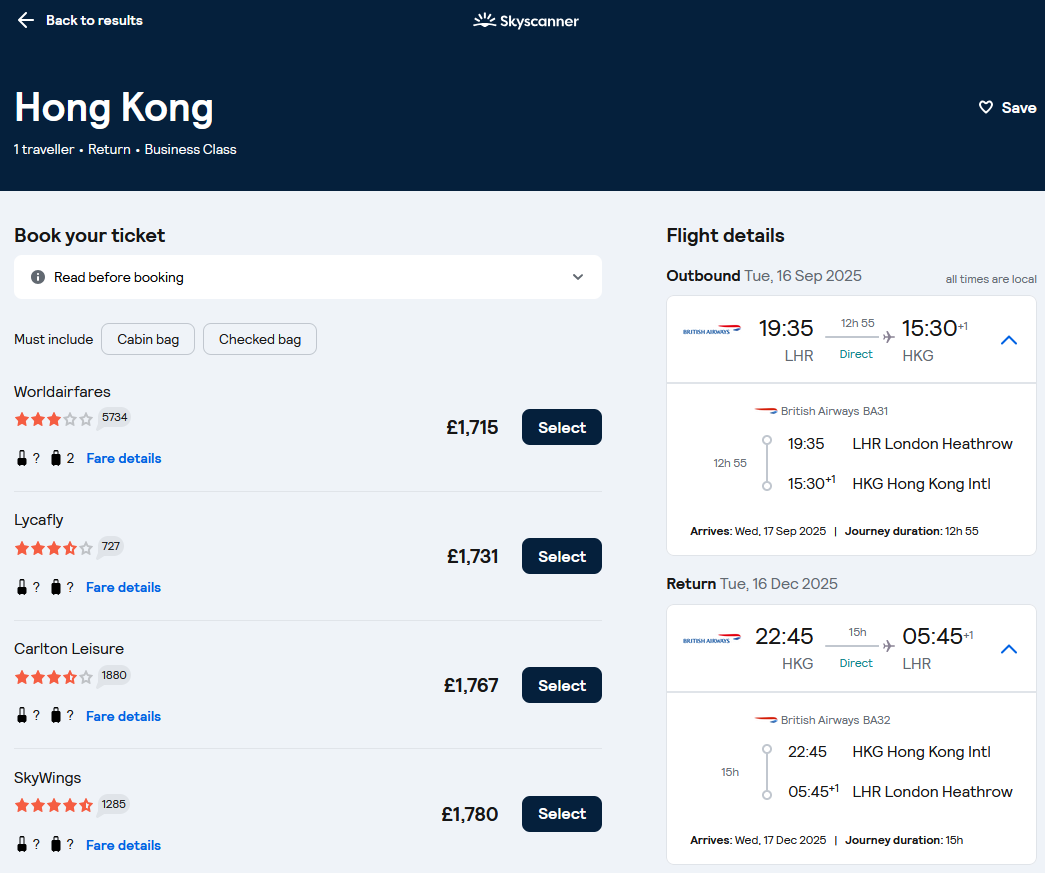1045x873 pixels.
Task: Toggle the Cabin bag filter
Action: click(147, 339)
